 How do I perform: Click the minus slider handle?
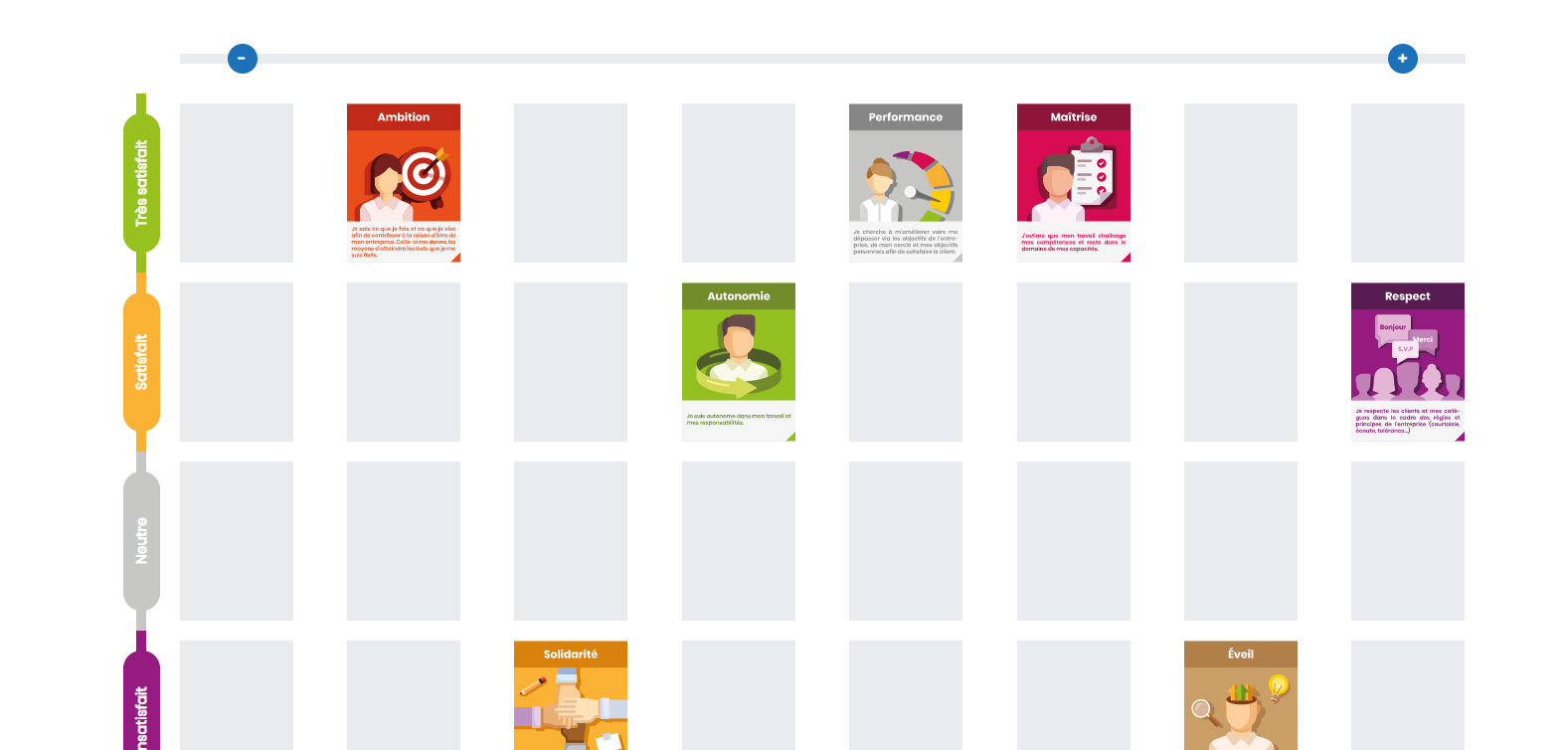pyautogui.click(x=243, y=59)
